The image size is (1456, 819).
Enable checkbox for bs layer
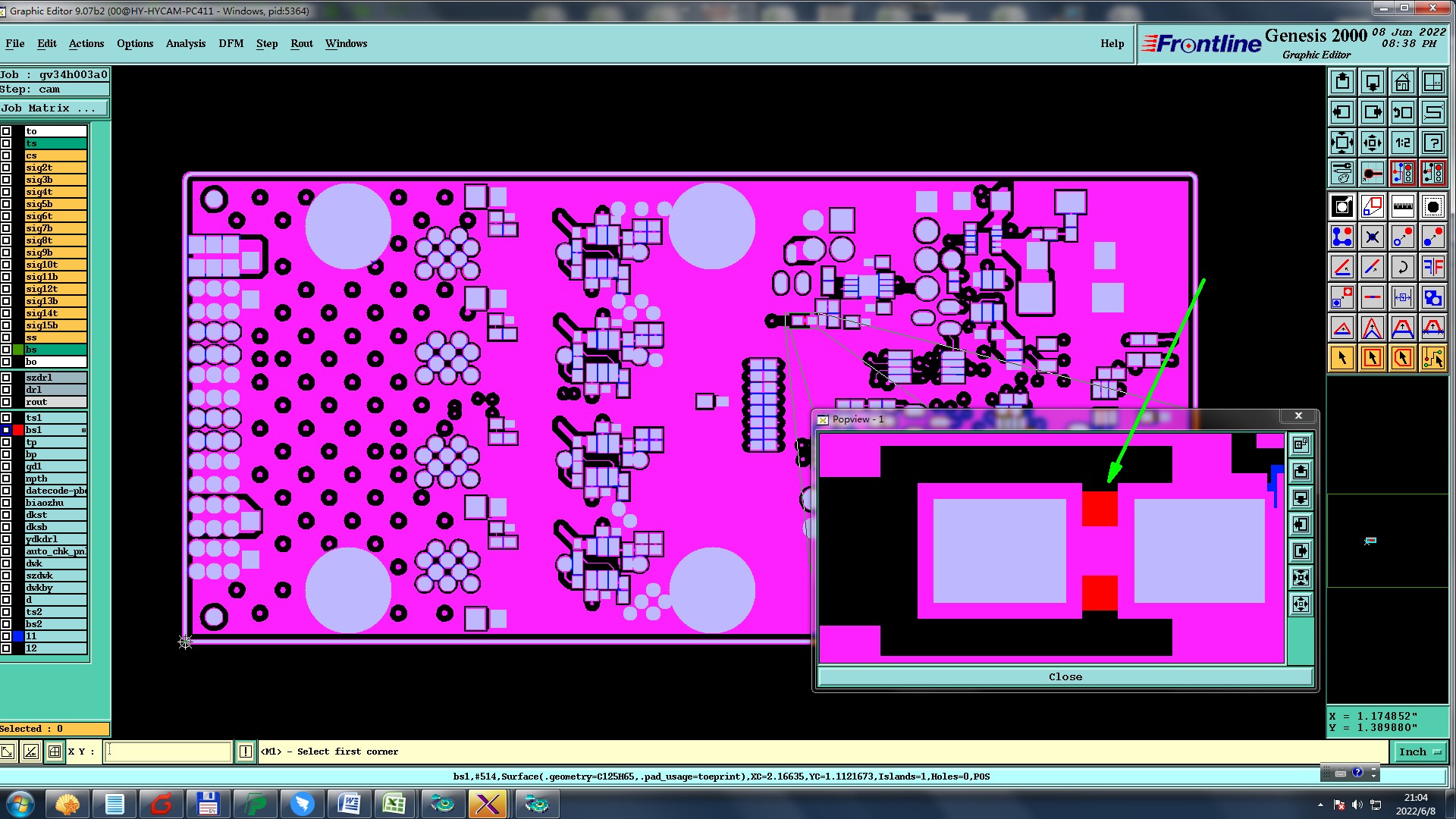[x=6, y=350]
